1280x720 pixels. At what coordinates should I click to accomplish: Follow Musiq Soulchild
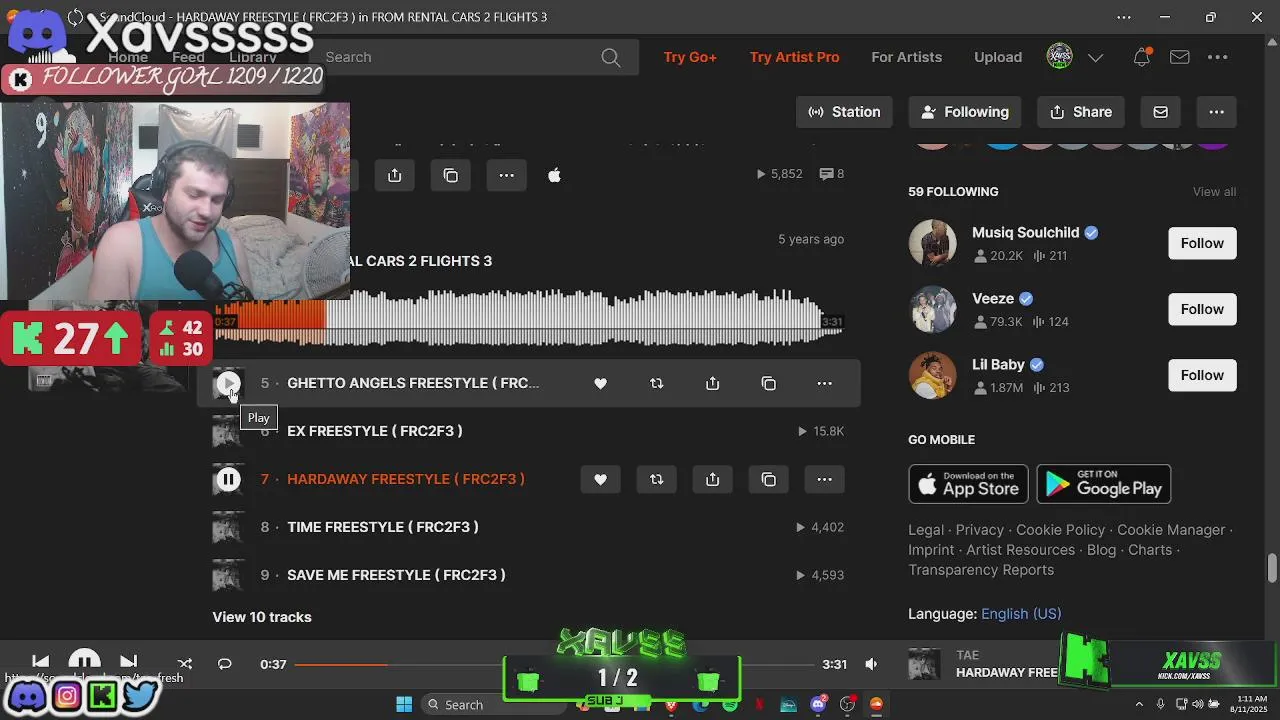1202,243
